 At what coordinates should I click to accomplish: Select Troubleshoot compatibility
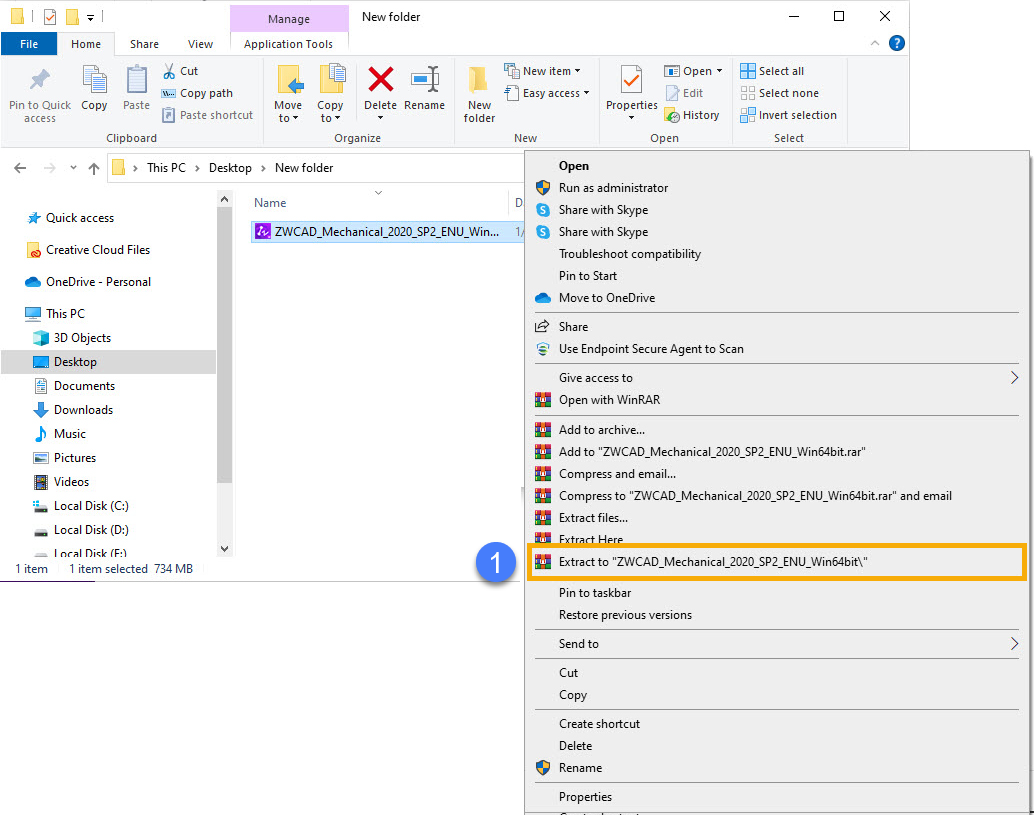[630, 255]
